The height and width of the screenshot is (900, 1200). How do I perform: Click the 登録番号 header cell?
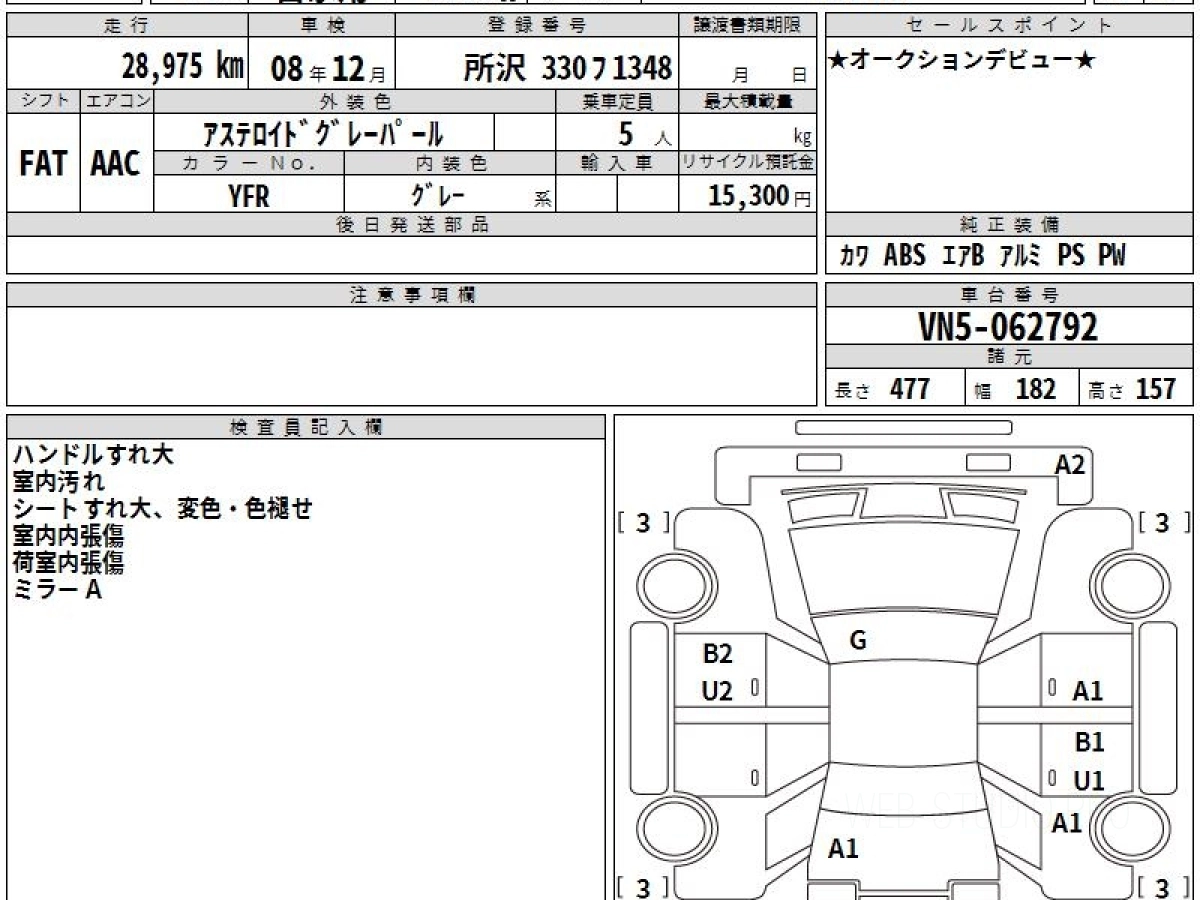(538, 26)
